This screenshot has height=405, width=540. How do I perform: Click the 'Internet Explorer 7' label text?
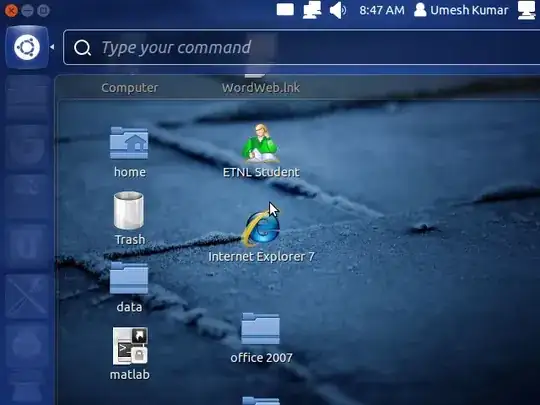tap(261, 257)
